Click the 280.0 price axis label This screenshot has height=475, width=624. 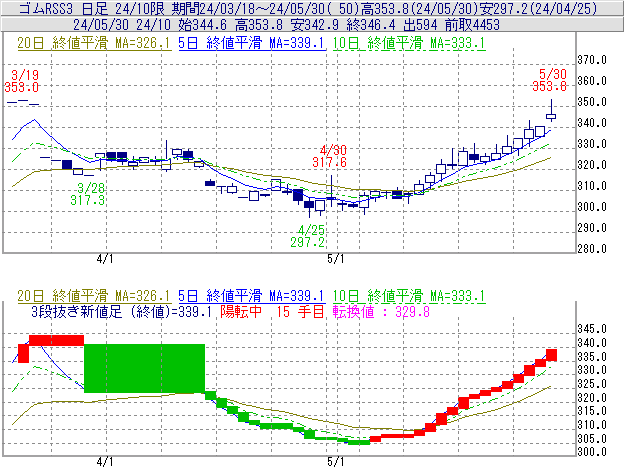[592, 249]
